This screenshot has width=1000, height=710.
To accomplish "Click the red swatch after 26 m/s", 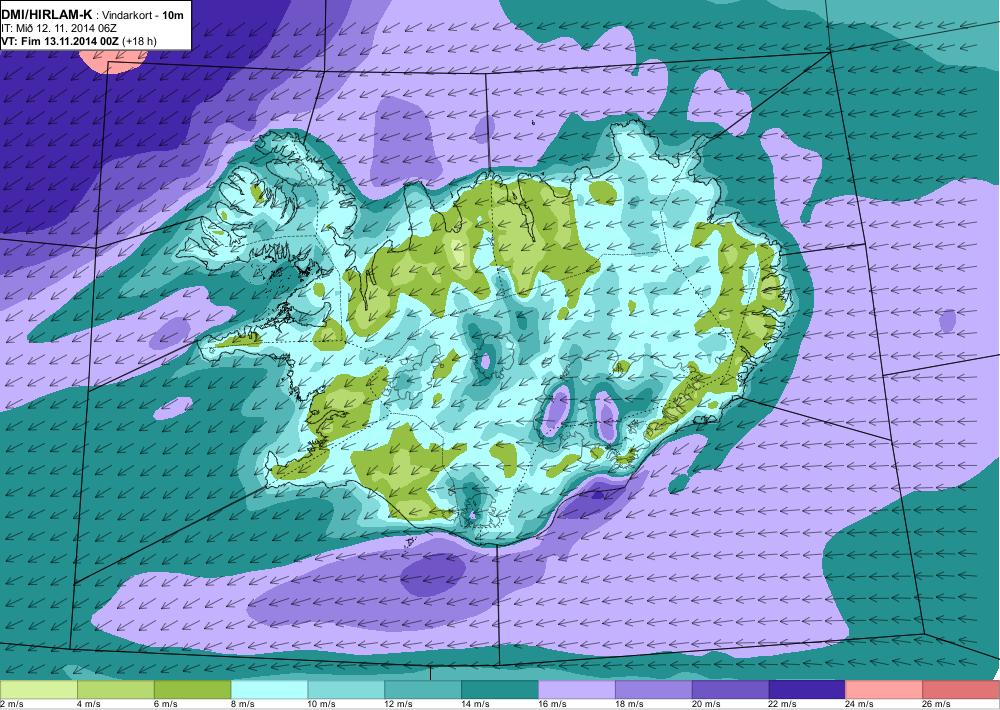I will coord(961,690).
